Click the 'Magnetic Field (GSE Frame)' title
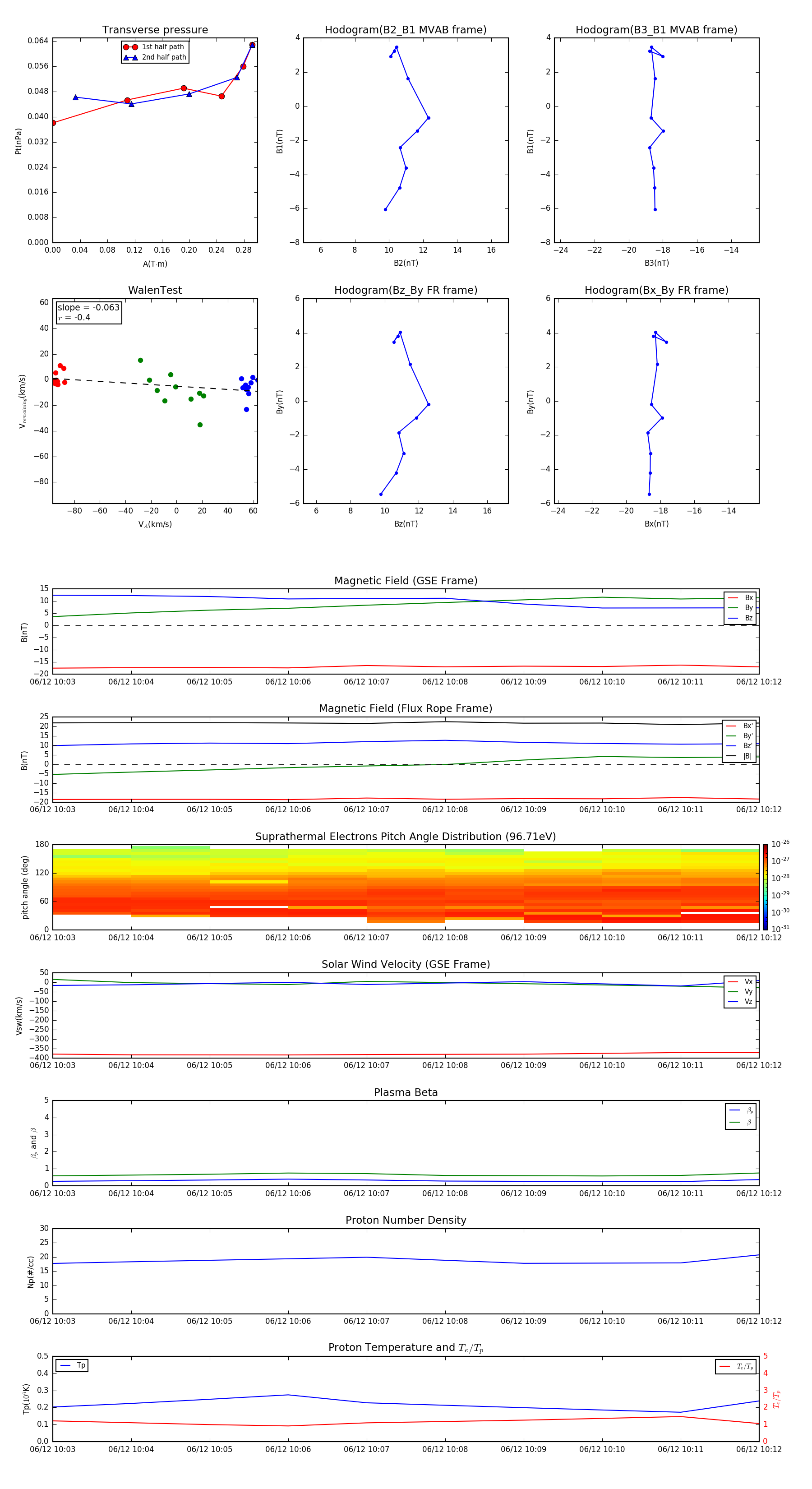 coord(406,581)
